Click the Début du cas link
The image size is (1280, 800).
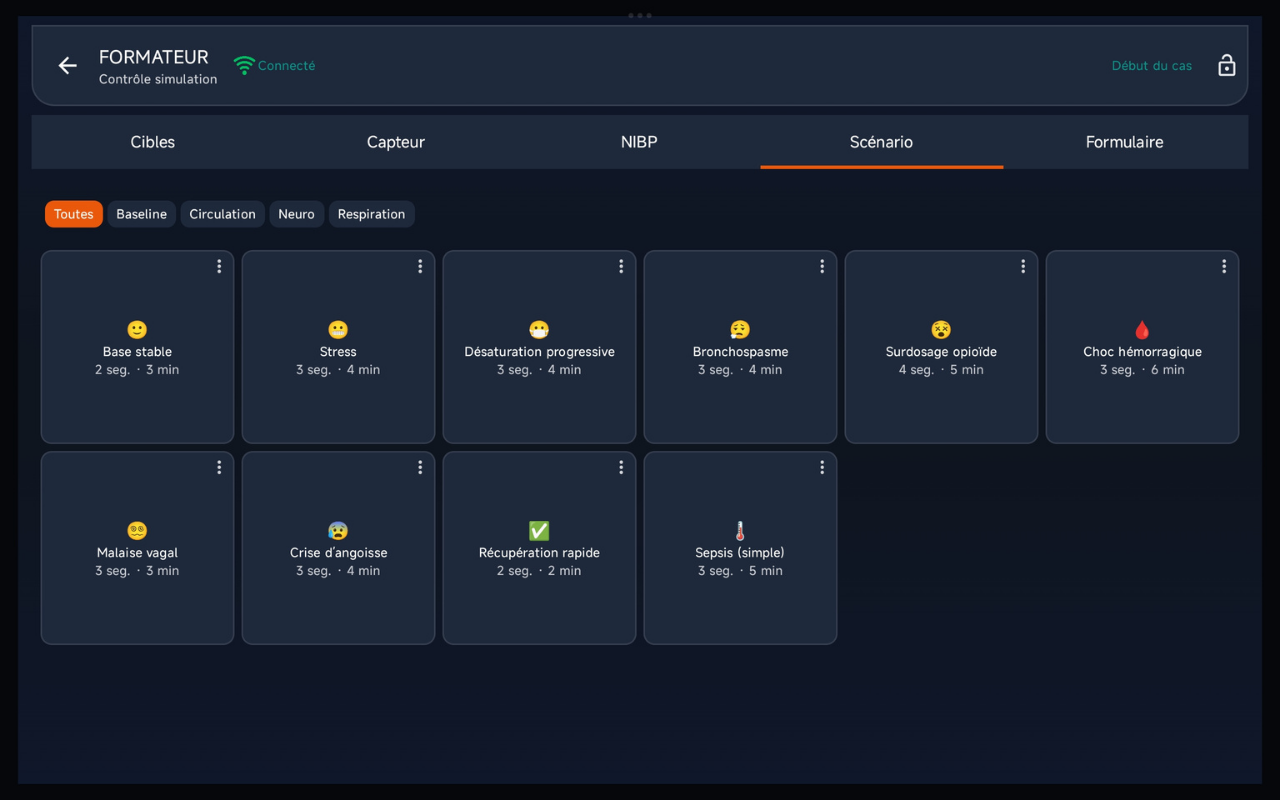pos(1151,66)
